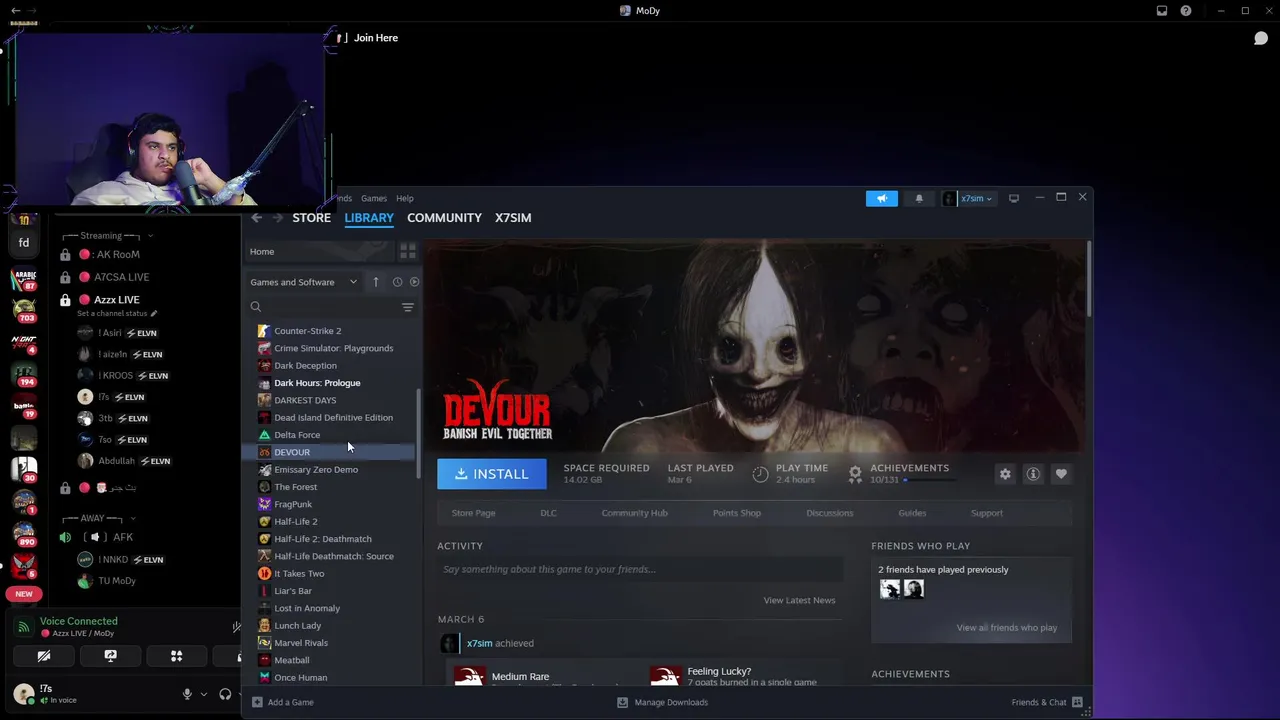Screen dimensions: 1280x720
Task: Switch Steam to Big Picture mode icon
Action: pos(1013,198)
